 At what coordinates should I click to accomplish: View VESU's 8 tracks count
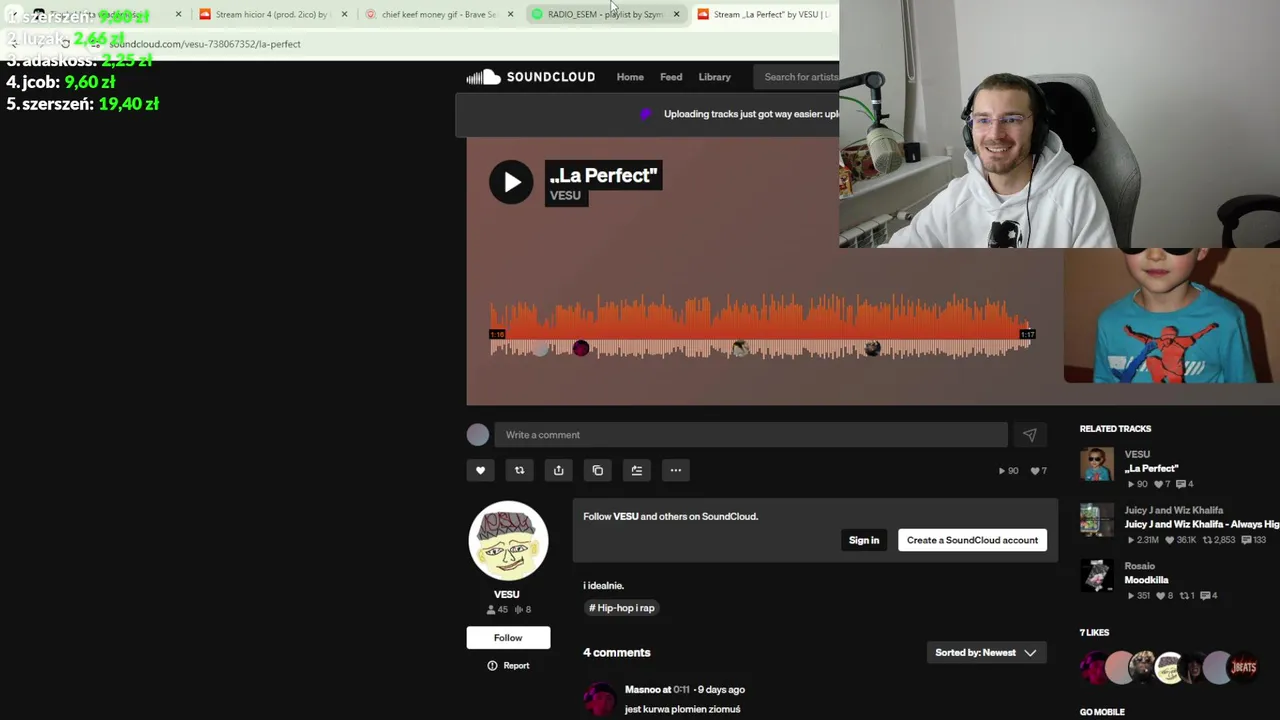(x=522, y=610)
